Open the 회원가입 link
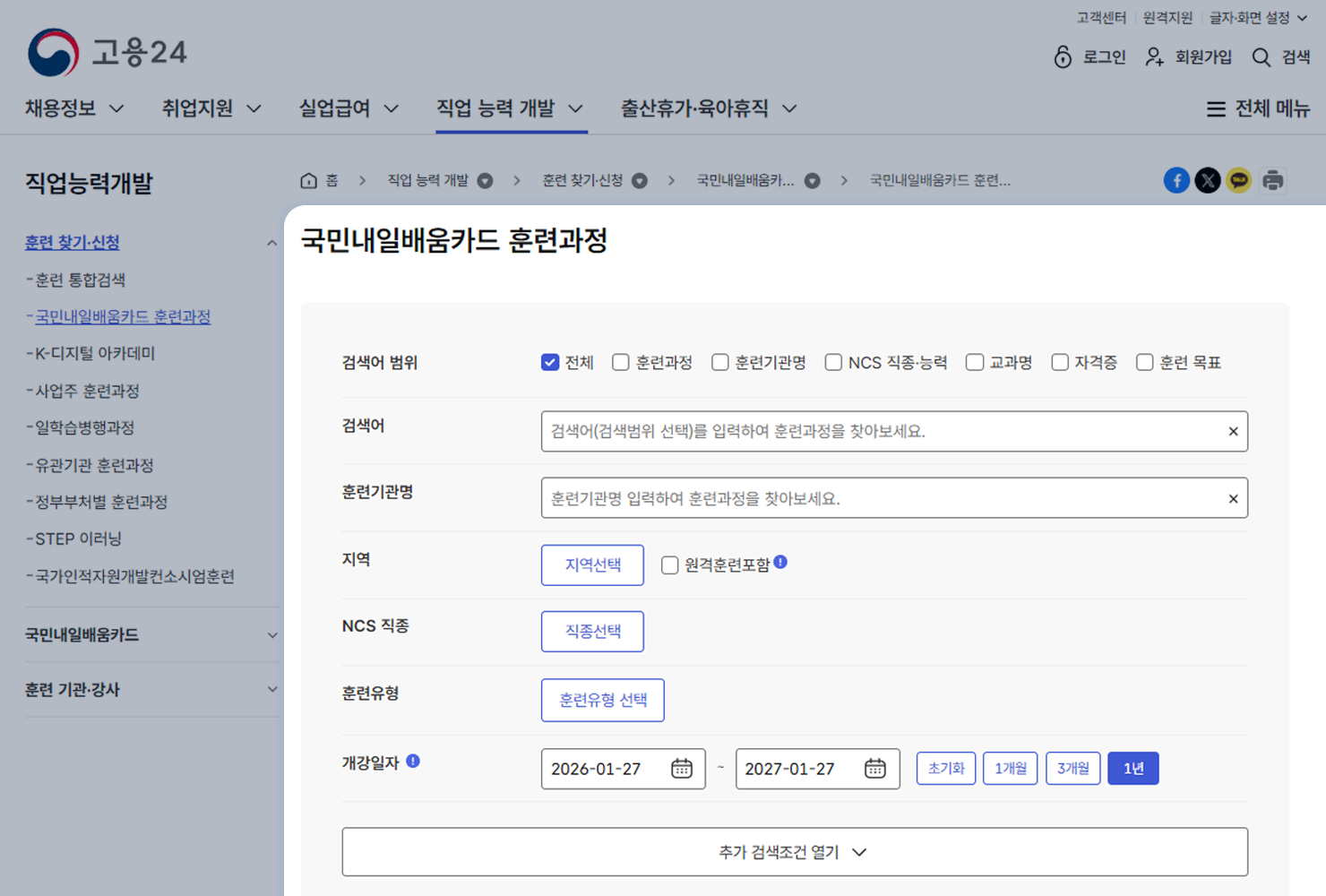Viewport: 1326px width, 896px height. [x=1204, y=57]
